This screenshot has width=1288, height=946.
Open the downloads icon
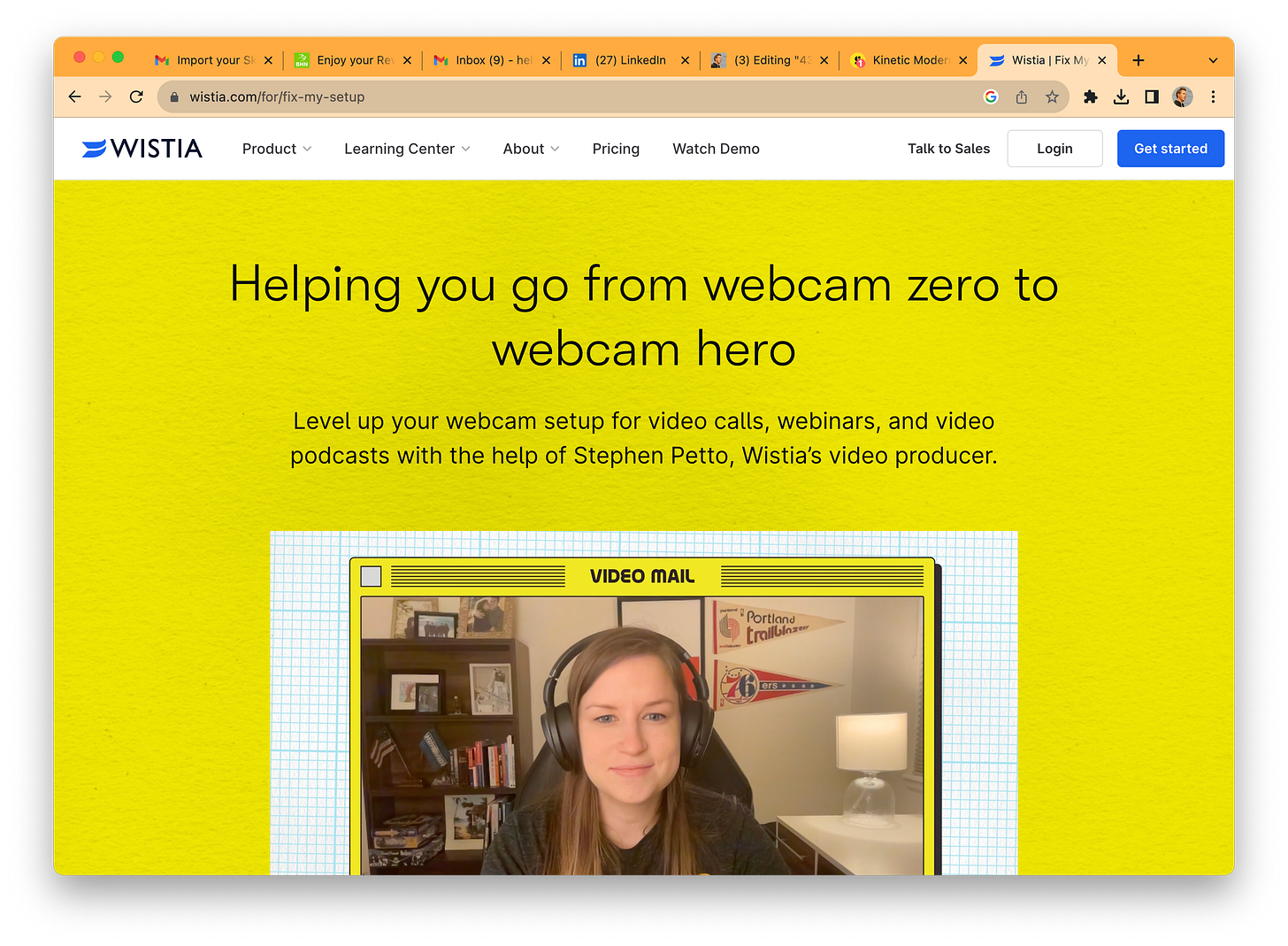1121,97
